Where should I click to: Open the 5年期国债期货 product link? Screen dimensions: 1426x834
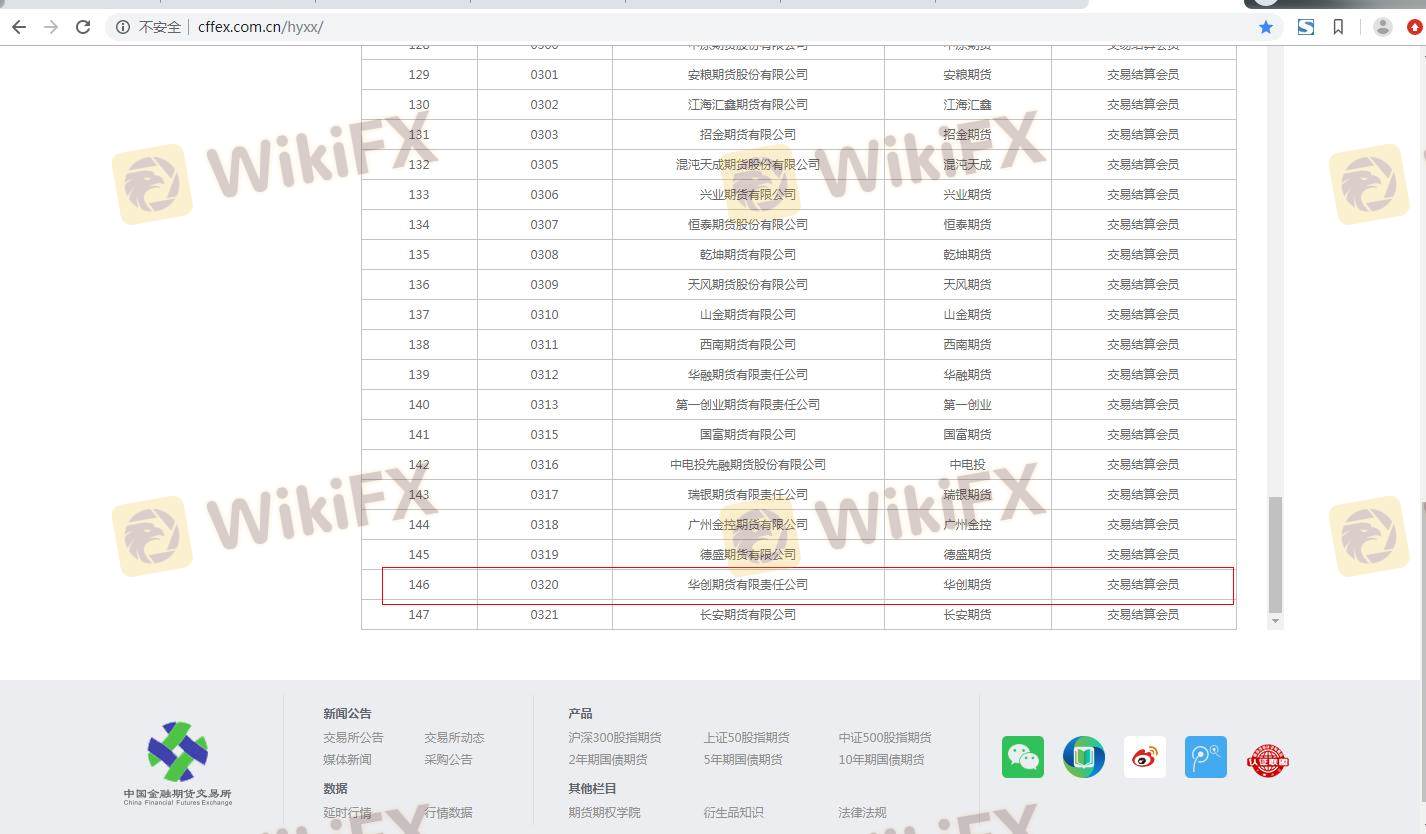[743, 759]
